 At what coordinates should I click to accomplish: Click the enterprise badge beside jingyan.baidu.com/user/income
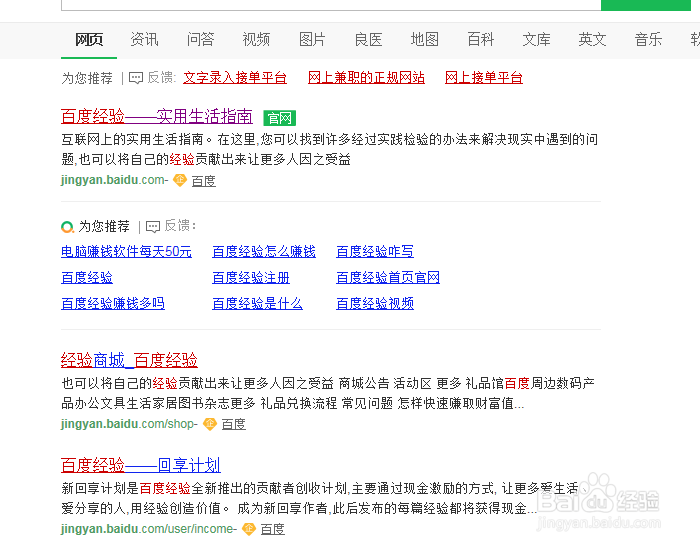249,529
